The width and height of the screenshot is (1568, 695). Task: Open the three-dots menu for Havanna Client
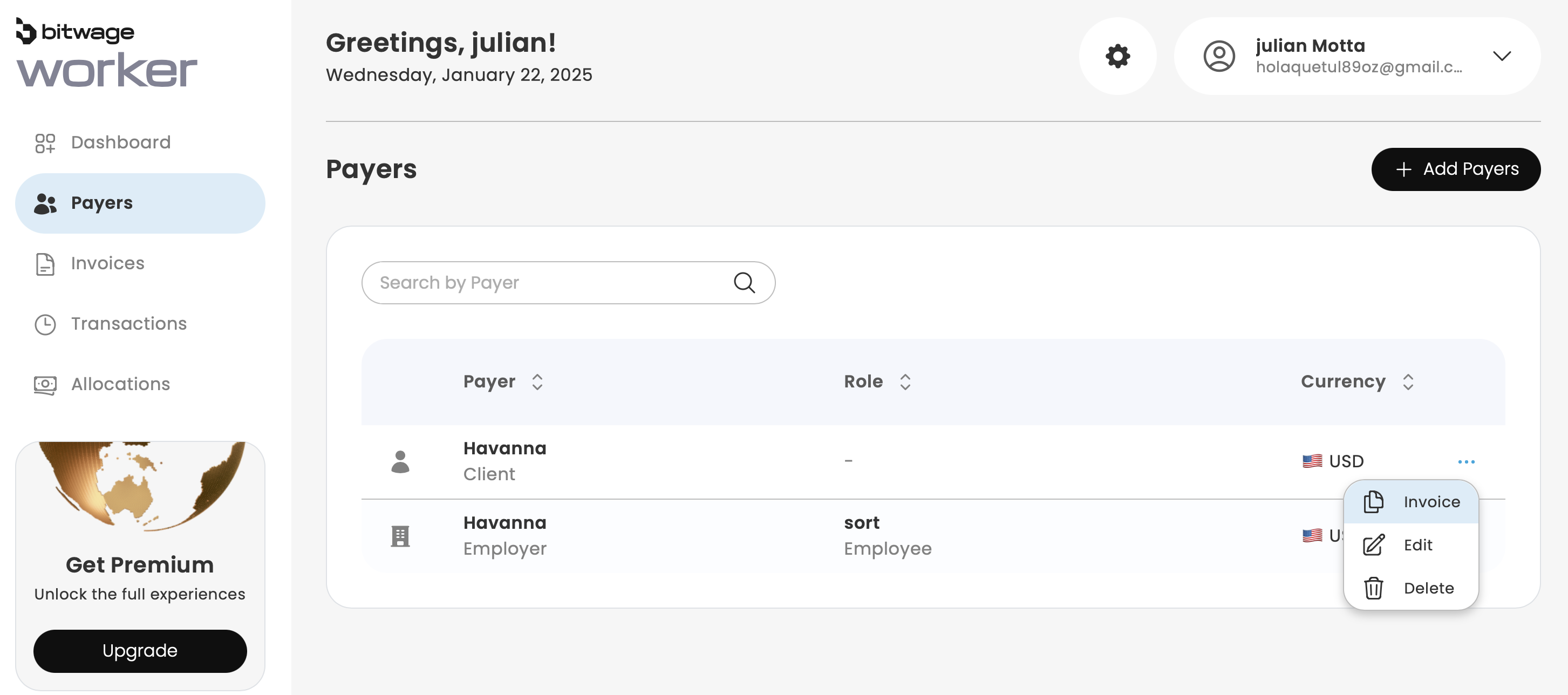tap(1465, 461)
